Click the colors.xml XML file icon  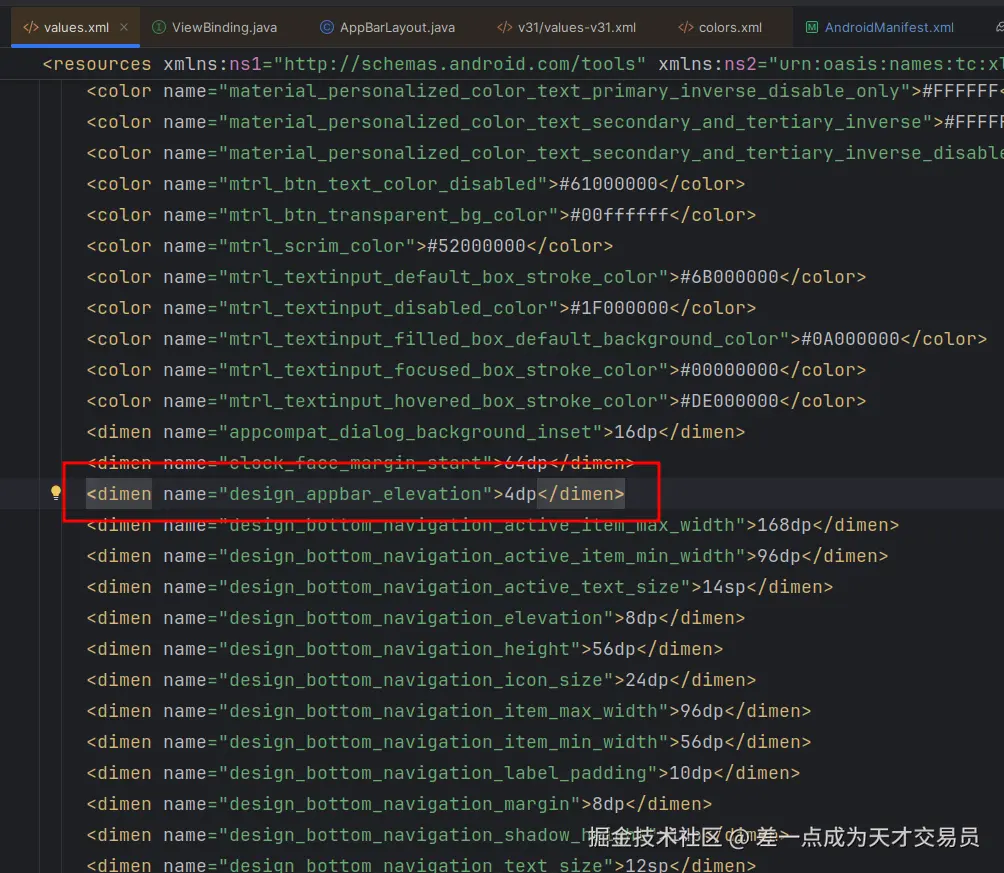pos(686,28)
